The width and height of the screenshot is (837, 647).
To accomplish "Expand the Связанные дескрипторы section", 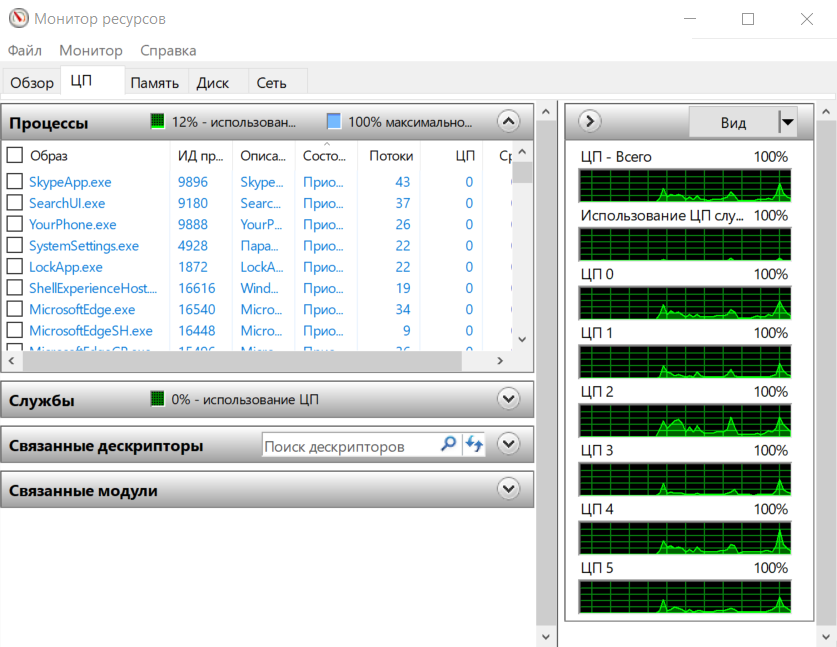I will pyautogui.click(x=508, y=444).
